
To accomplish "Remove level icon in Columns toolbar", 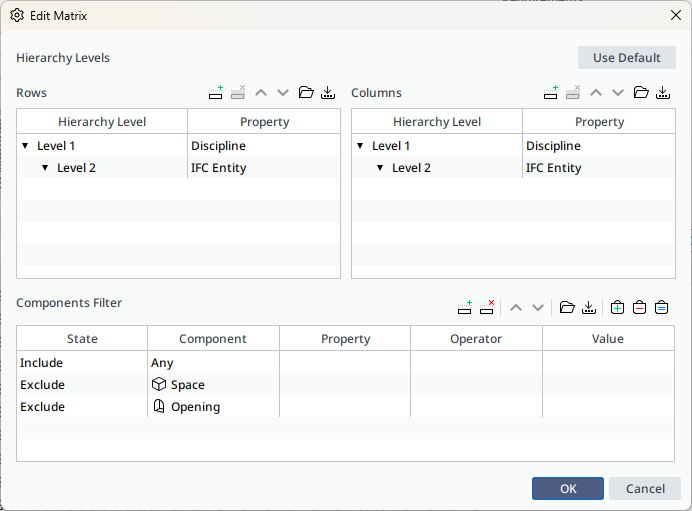I will [x=573, y=93].
